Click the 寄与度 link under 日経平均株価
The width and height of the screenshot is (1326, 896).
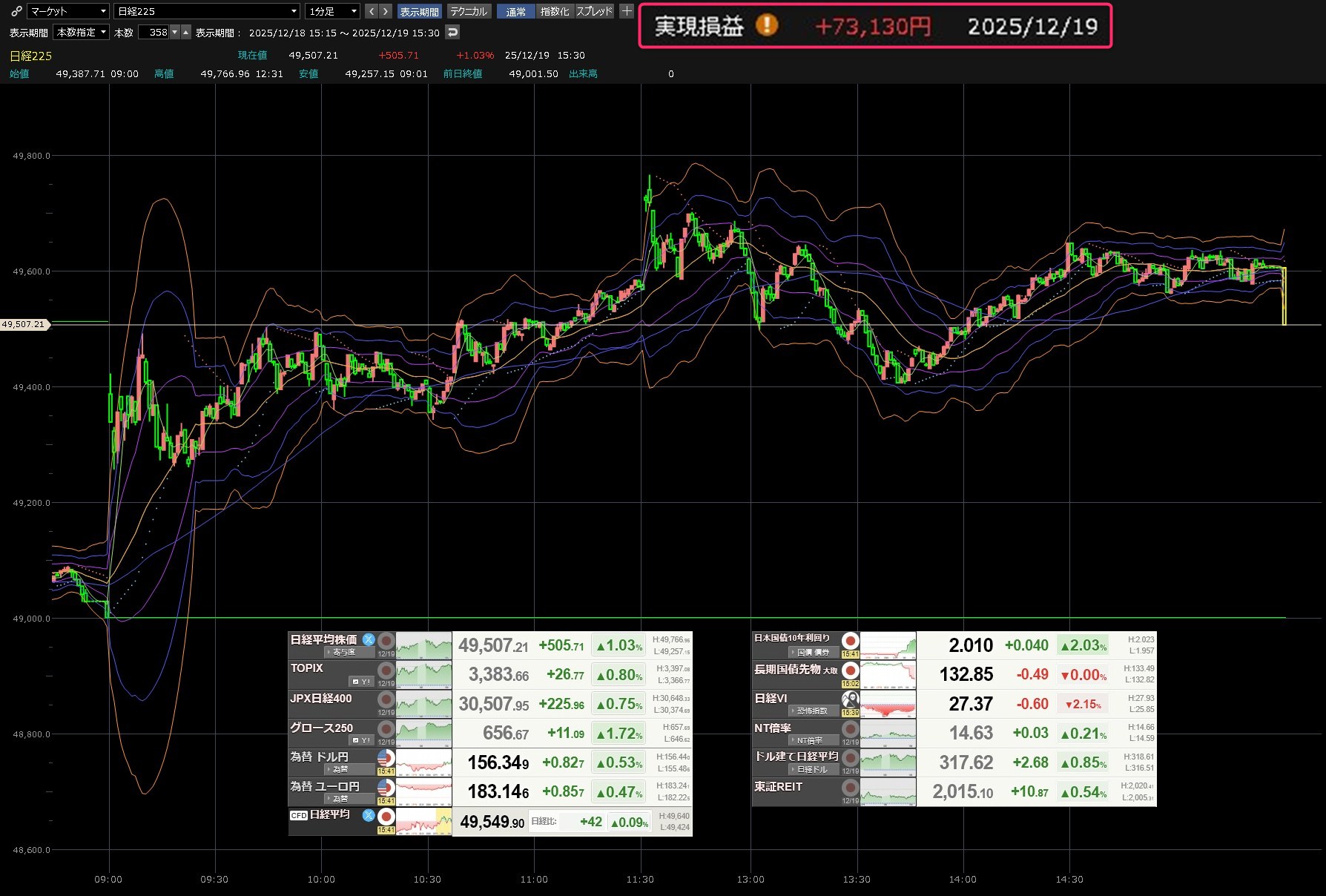click(x=343, y=653)
